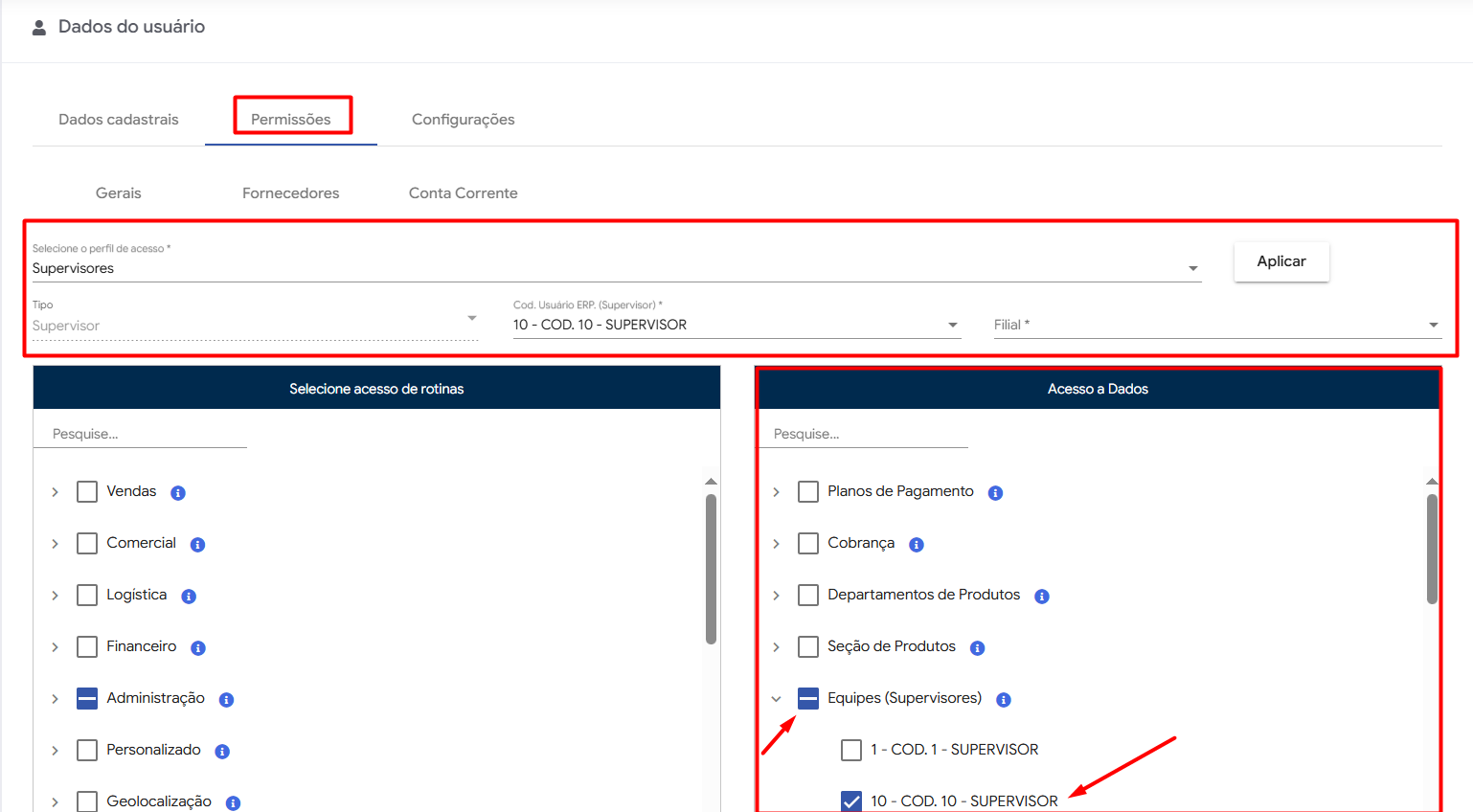Expand the Geolocalização tree node
The height and width of the screenshot is (812, 1473).
click(x=56, y=802)
